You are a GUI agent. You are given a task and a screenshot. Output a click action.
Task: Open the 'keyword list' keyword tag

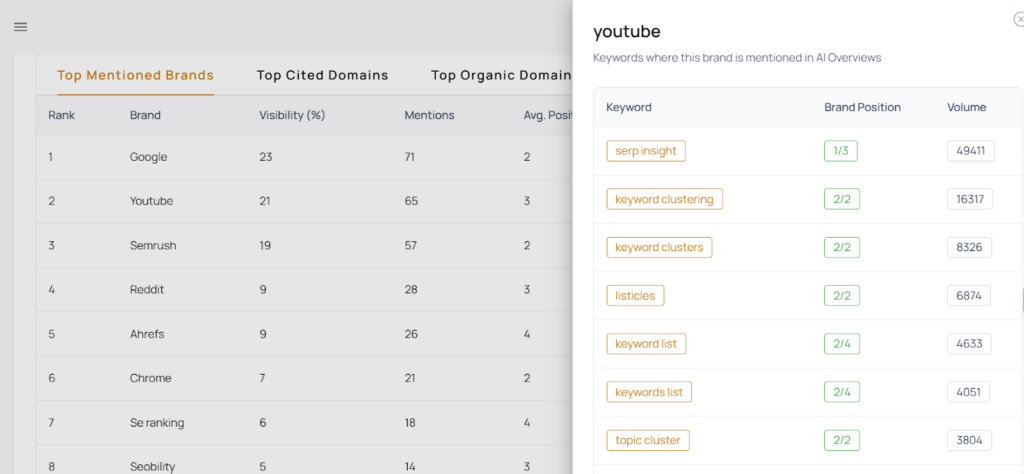pyautogui.click(x=646, y=343)
